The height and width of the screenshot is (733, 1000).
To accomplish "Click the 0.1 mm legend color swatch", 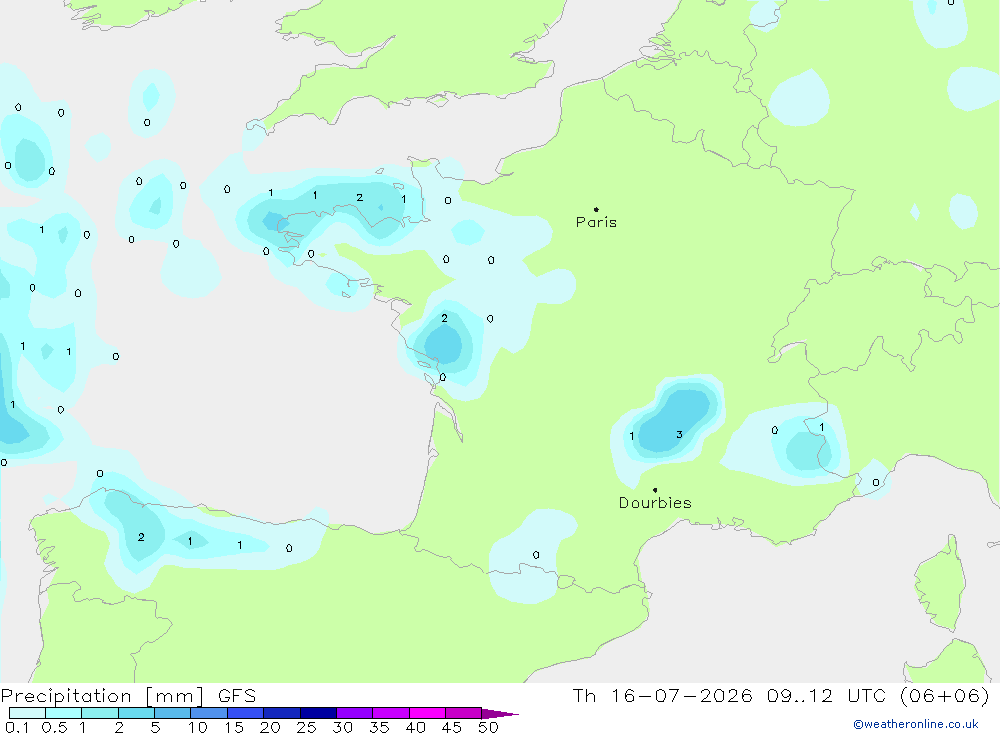I will point(27,713).
